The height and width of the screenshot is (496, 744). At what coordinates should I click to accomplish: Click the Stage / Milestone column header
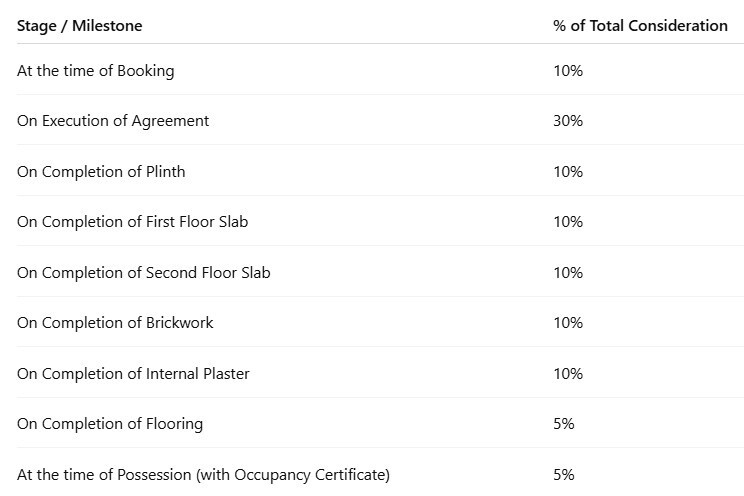tap(79, 26)
